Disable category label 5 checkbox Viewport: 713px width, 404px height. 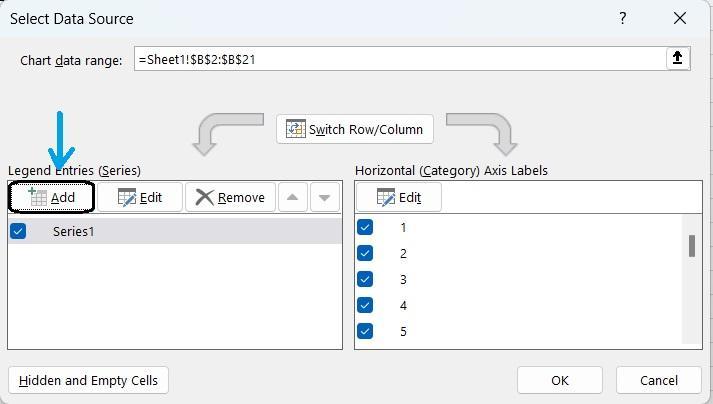click(365, 331)
